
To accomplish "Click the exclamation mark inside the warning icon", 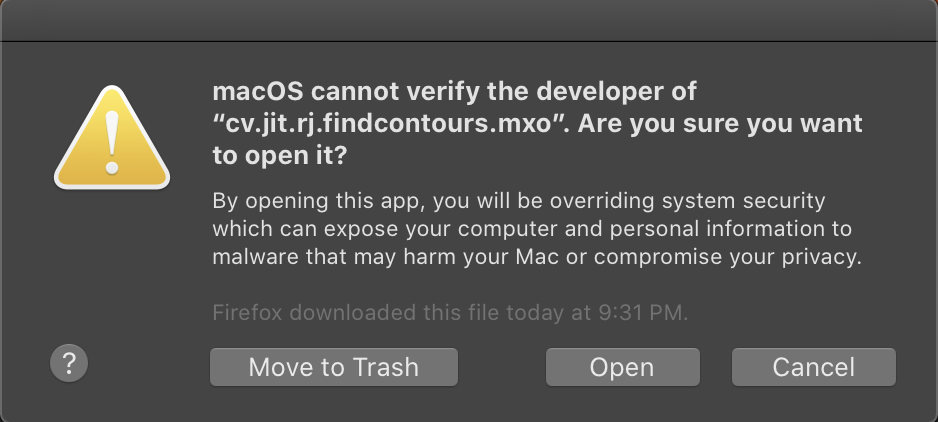I will click(x=112, y=142).
